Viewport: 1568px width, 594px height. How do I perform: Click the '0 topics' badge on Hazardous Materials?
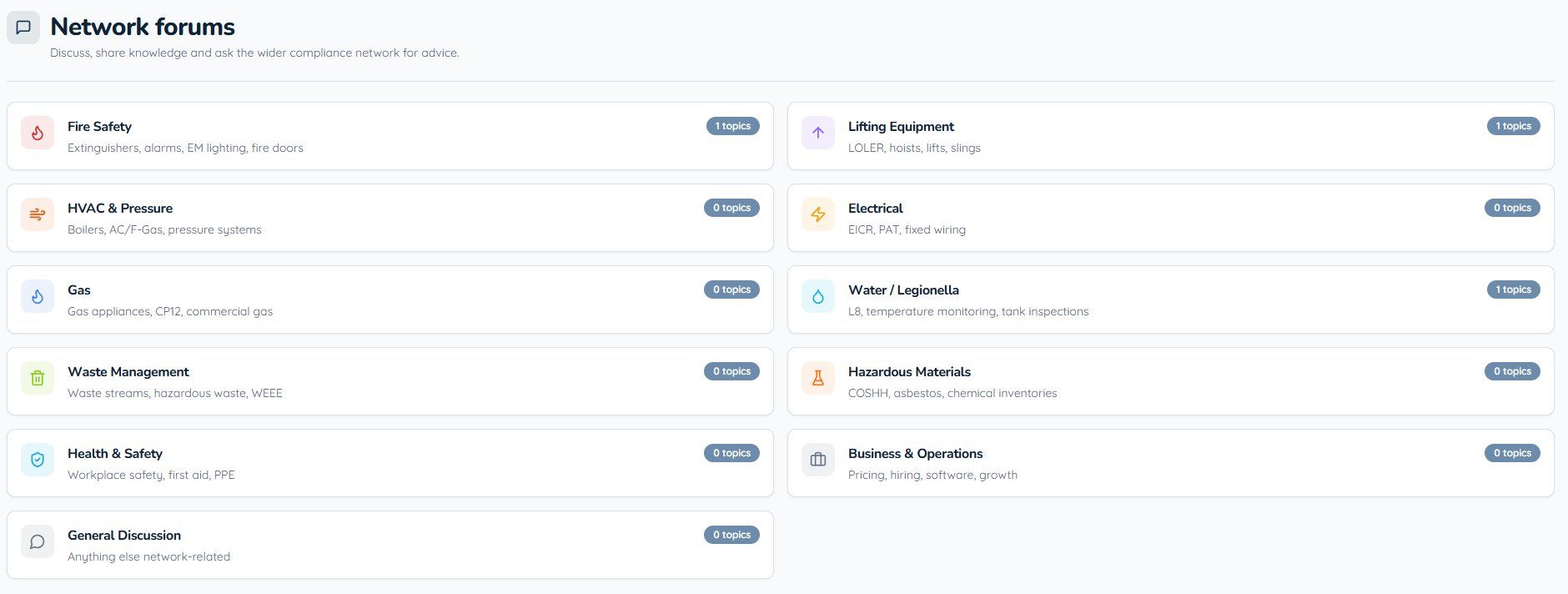pyautogui.click(x=1512, y=371)
